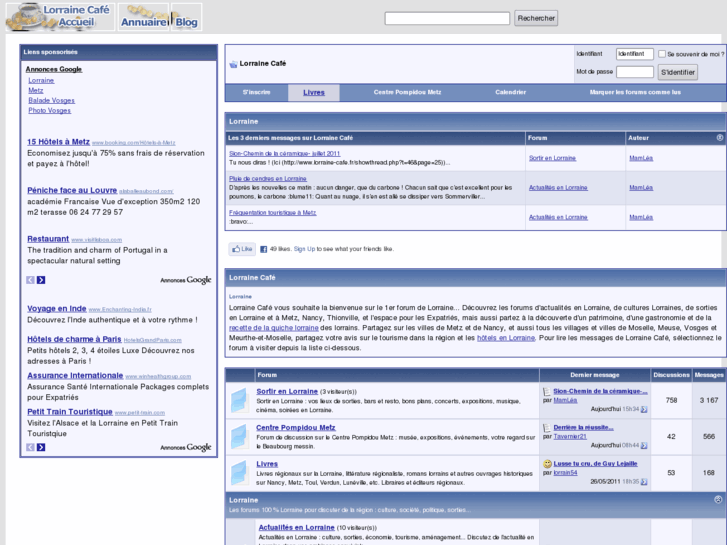Show next ads in second Google block
Image resolution: width=727 pixels, height=545 pixels.
point(41,447)
